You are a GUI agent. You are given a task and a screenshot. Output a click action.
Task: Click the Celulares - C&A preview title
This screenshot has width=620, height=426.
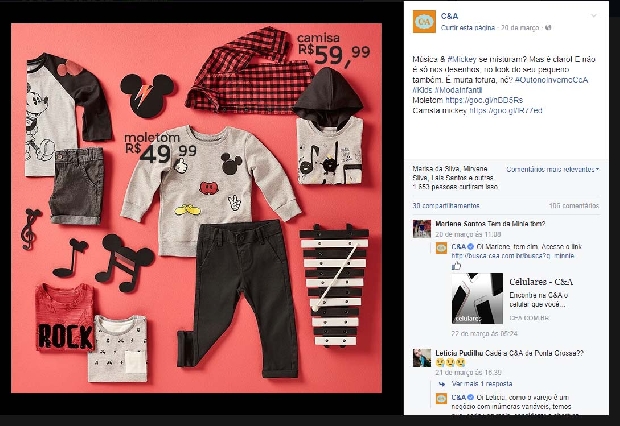point(541,282)
